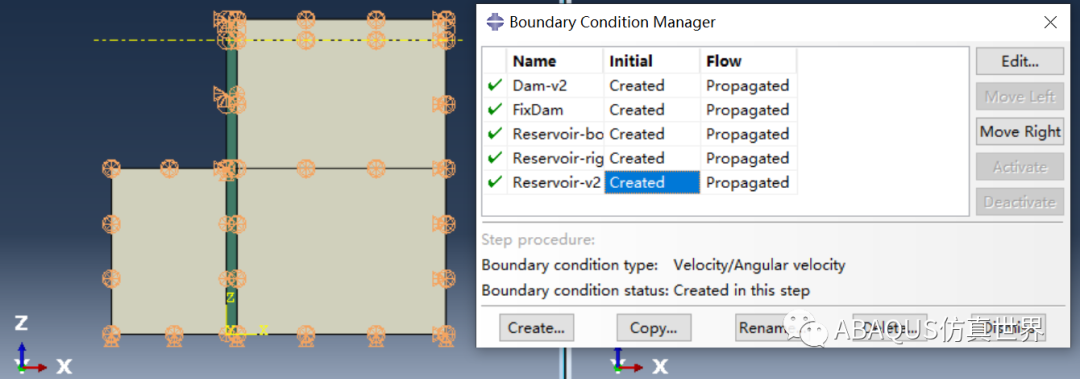Screen dimensions: 1080x379
Task: Select the highlighted Created cell for Reservoir-v2
Action: 652,183
